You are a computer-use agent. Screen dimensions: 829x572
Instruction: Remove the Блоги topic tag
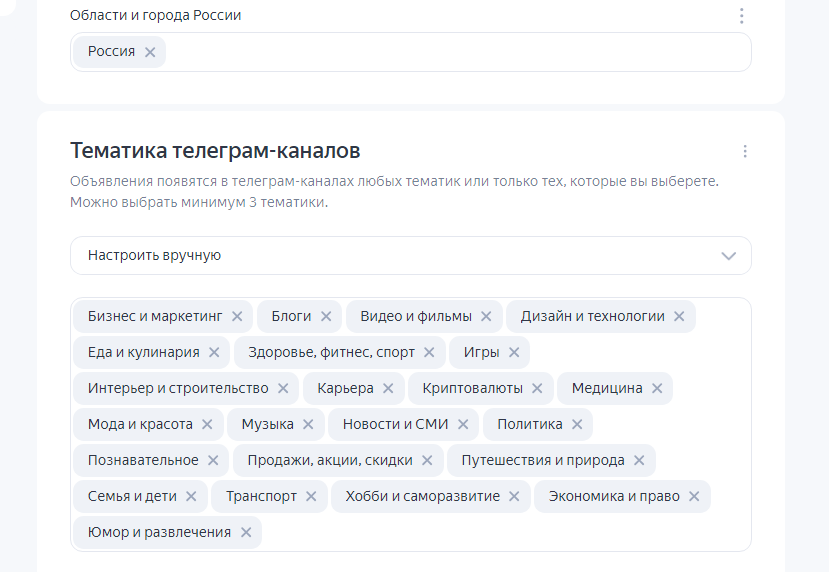[x=326, y=317]
